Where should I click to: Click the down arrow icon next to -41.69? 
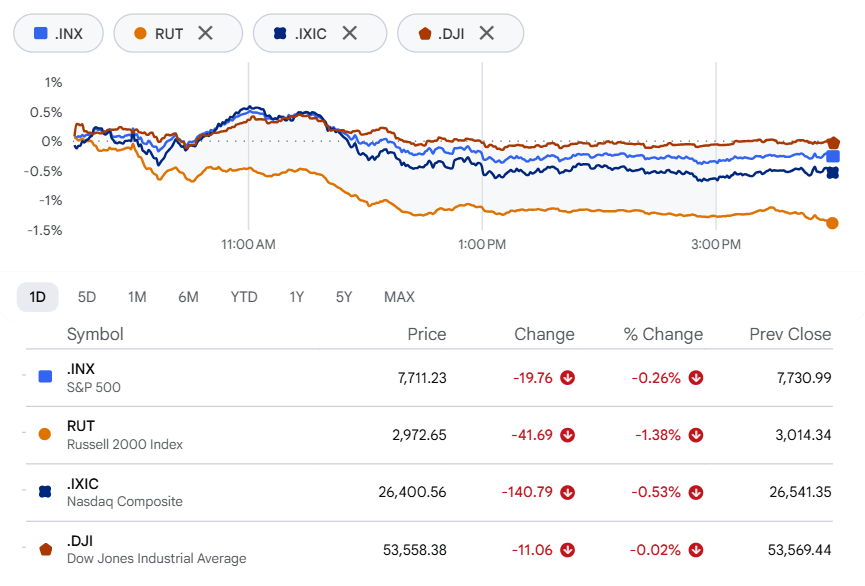(568, 435)
